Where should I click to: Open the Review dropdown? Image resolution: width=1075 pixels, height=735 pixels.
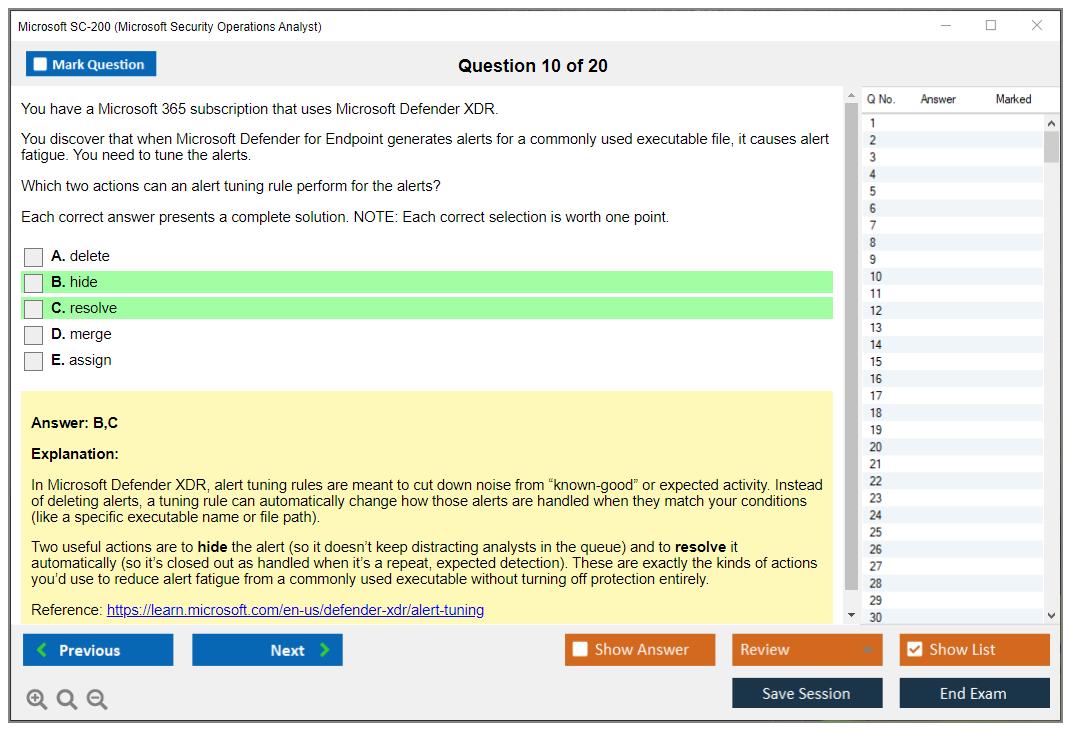pos(807,649)
